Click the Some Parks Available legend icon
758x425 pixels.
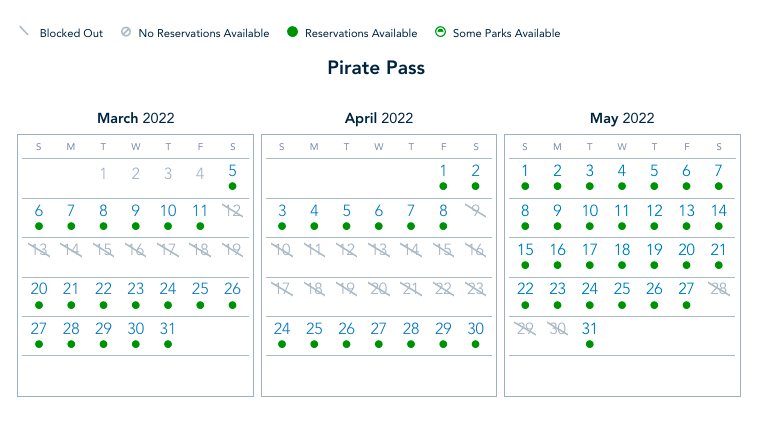tap(440, 33)
